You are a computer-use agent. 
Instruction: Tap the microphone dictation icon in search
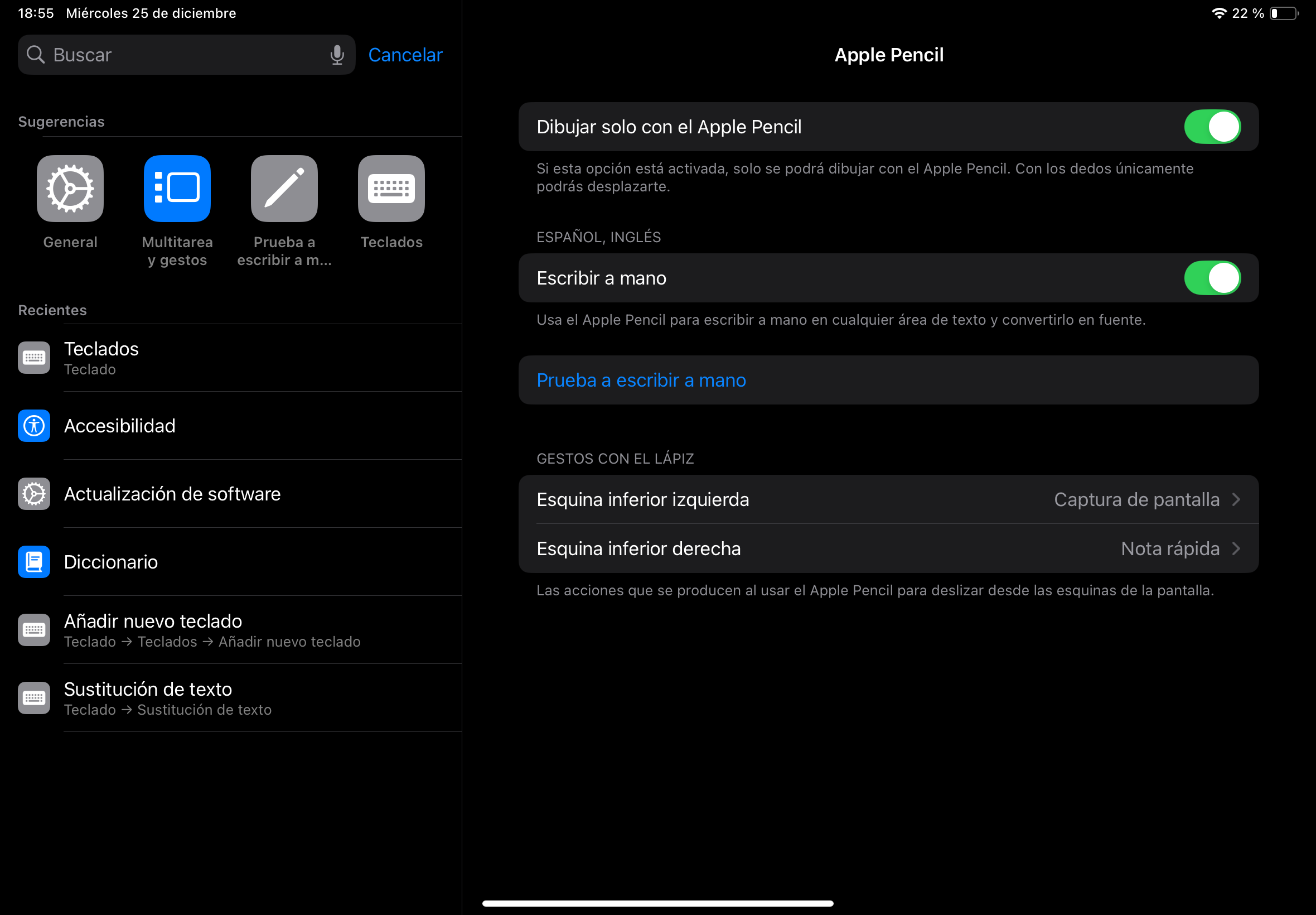point(337,55)
